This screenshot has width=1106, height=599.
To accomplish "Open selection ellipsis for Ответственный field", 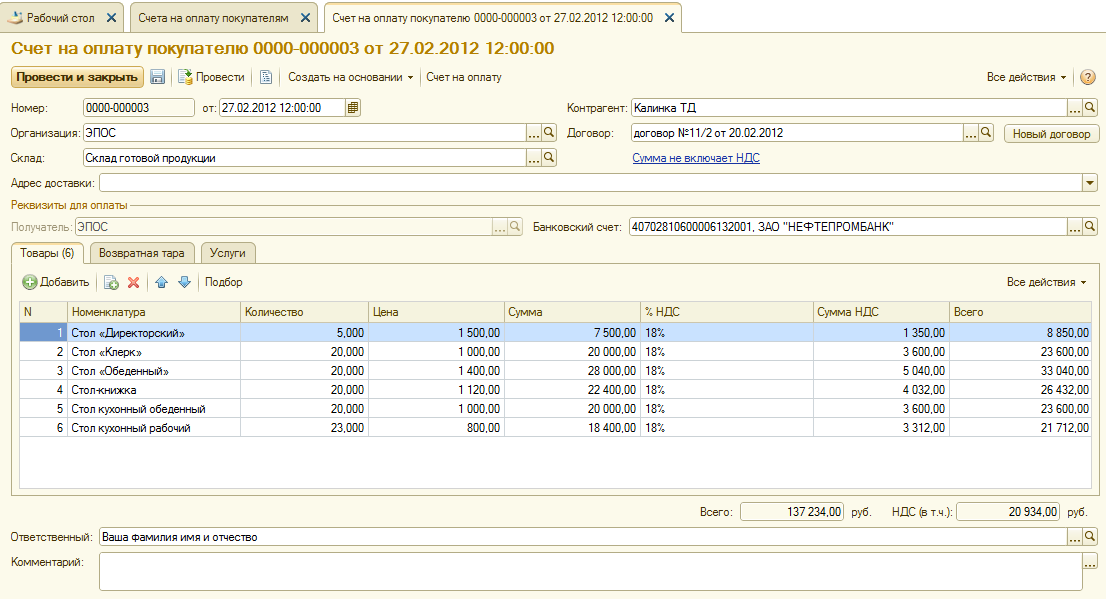I will click(1074, 537).
